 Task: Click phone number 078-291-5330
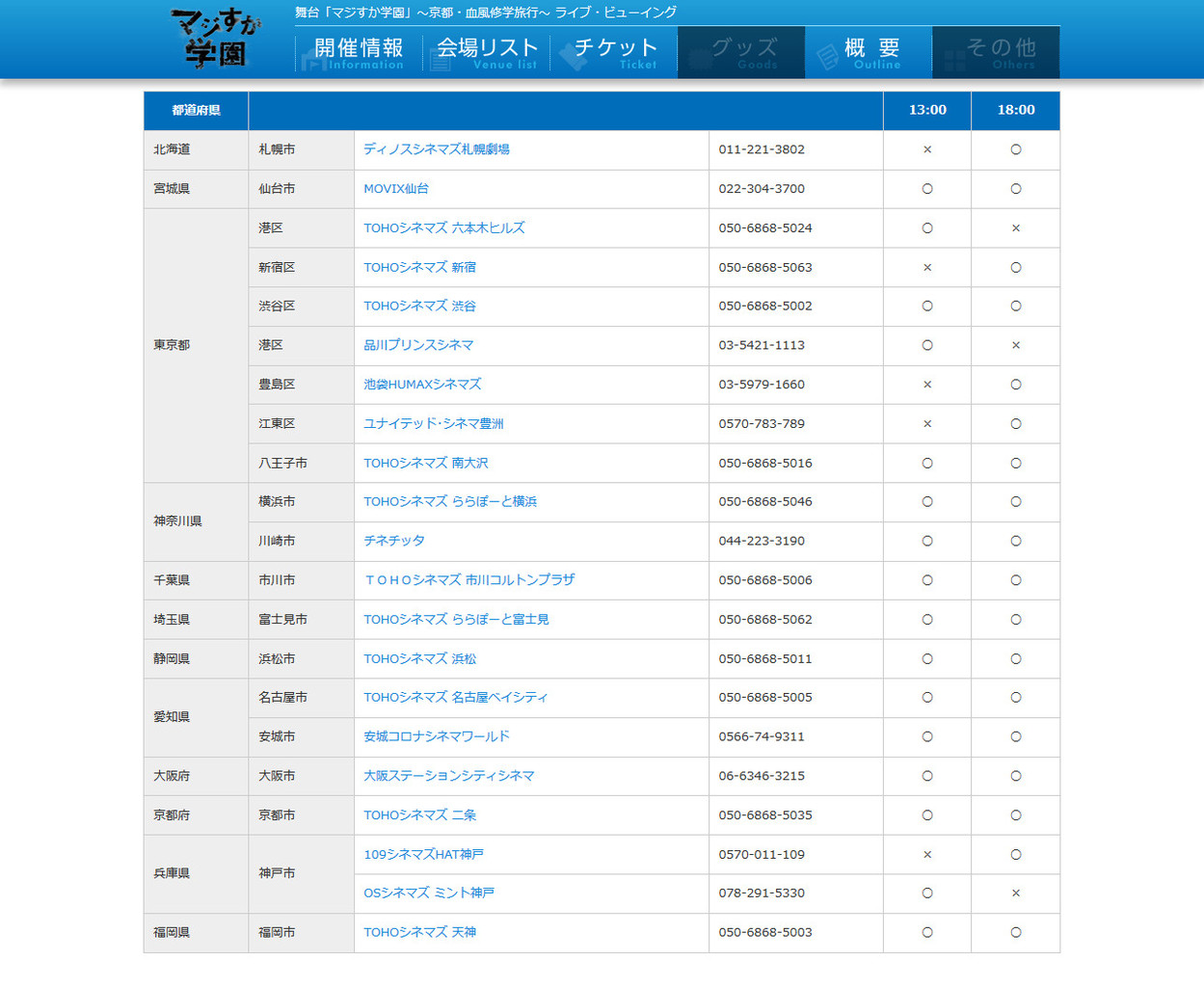coord(762,893)
